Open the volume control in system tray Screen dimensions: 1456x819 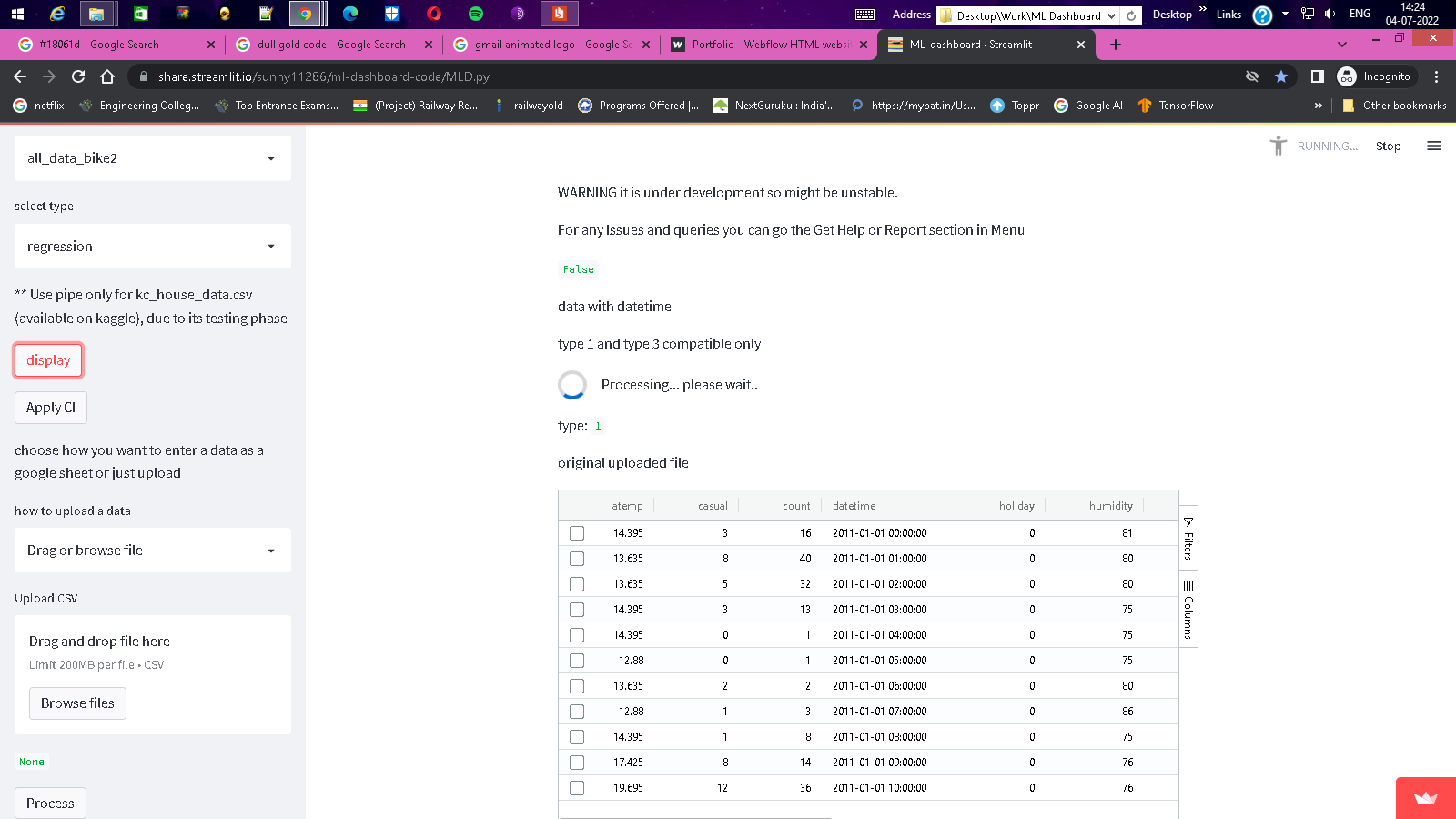[x=1330, y=14]
